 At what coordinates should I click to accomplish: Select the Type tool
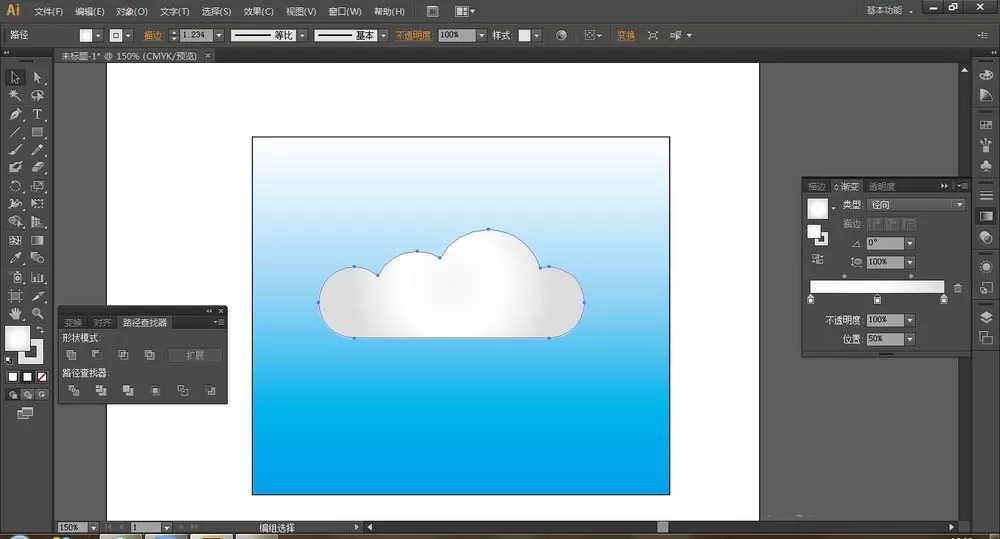click(38, 114)
